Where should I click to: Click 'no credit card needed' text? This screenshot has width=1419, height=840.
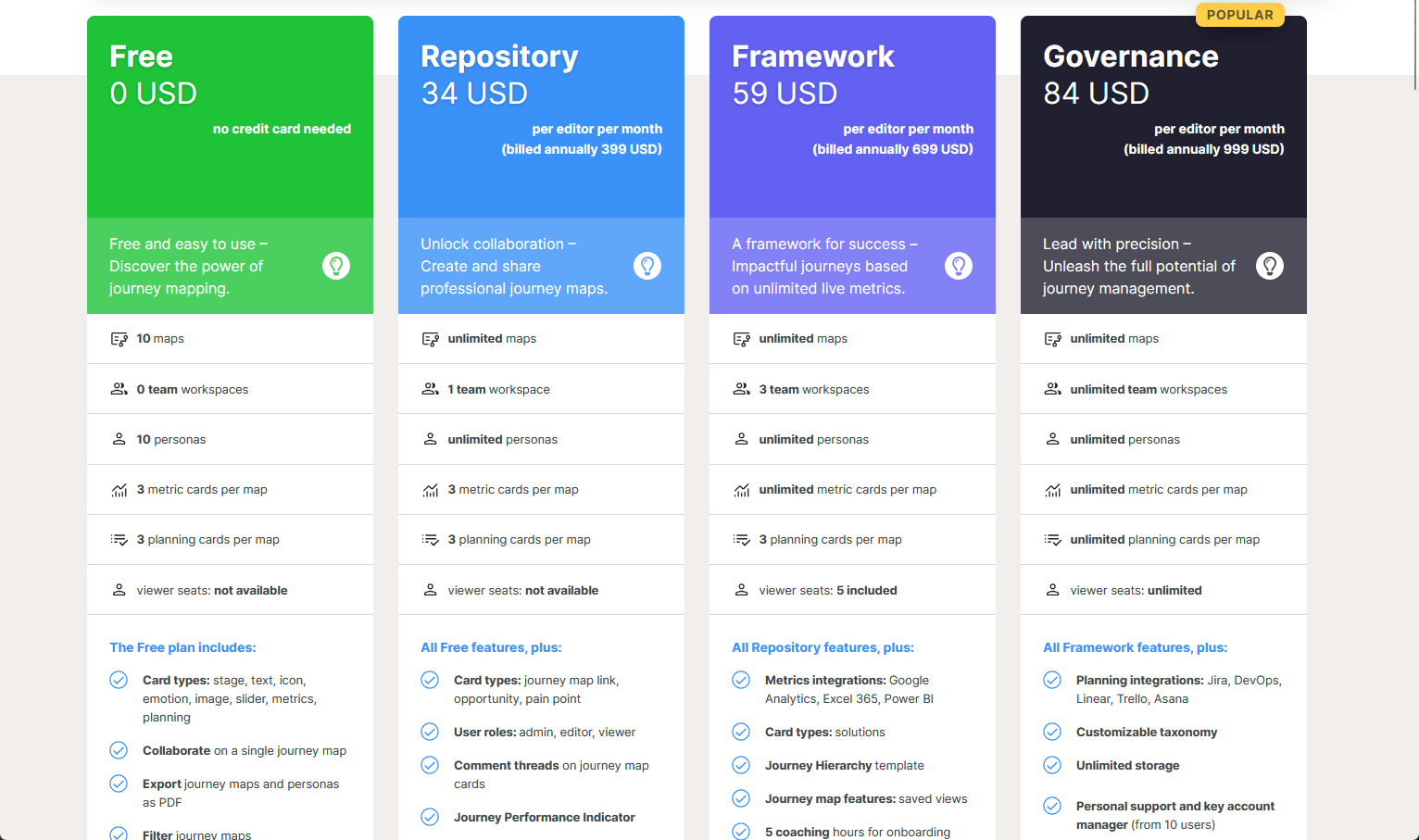(282, 129)
